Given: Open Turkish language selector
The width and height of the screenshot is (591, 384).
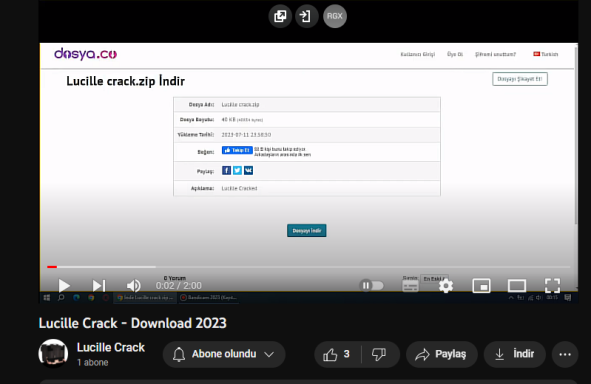Looking at the screenshot, I should (545, 54).
